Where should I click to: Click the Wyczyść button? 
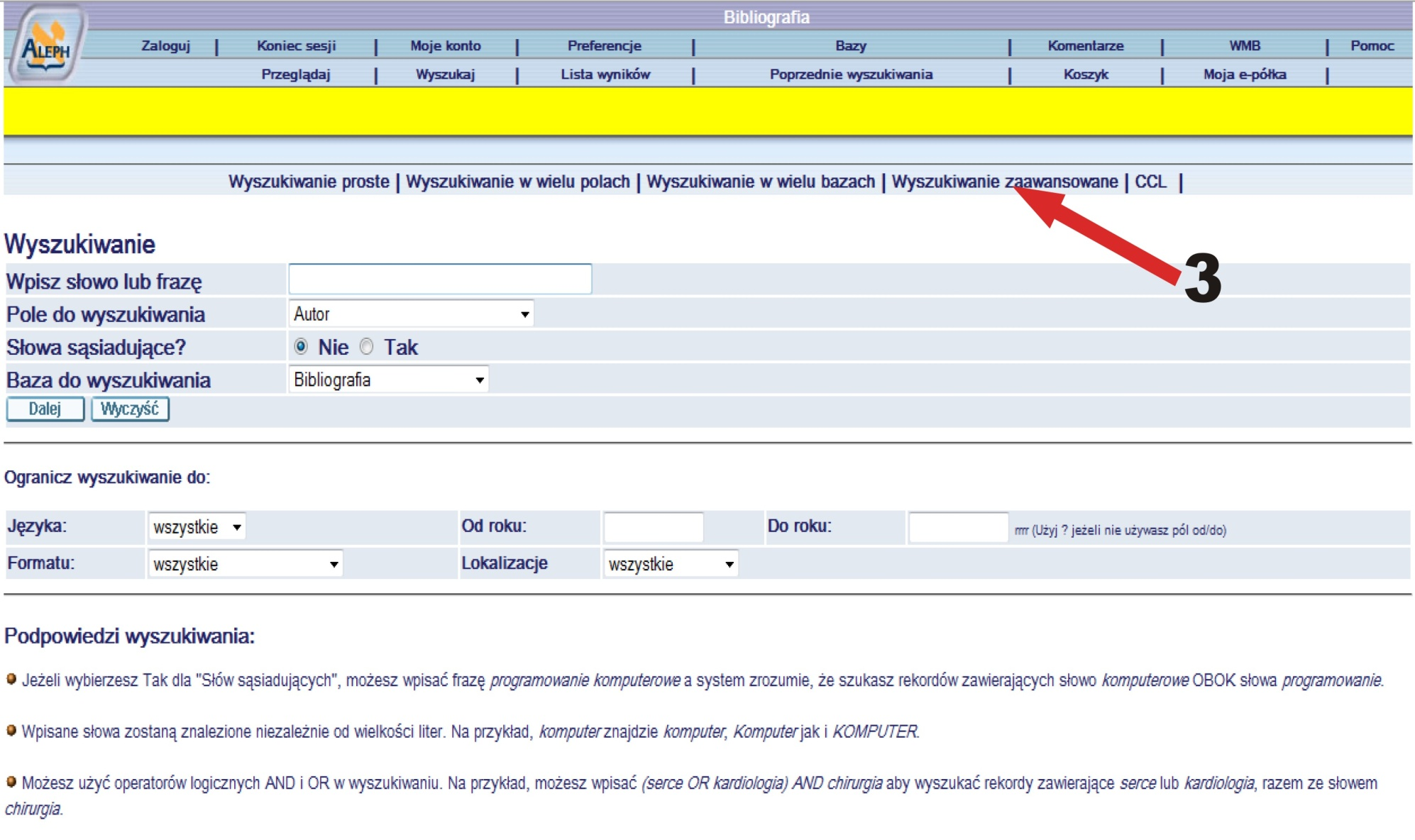(x=130, y=409)
